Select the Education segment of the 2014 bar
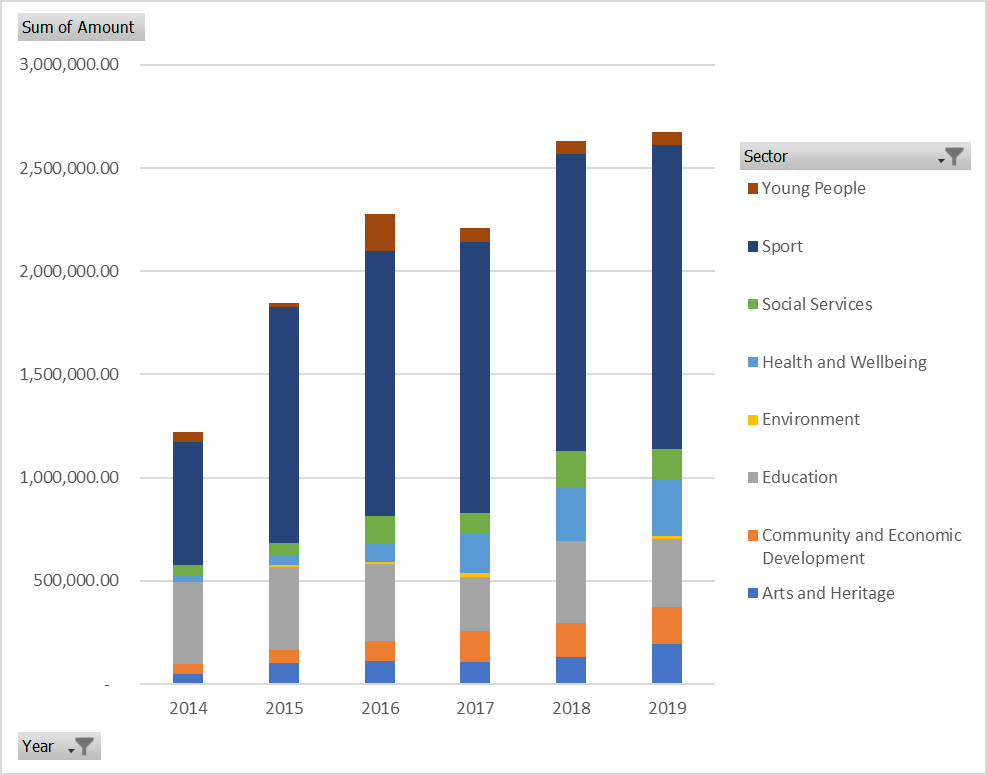The image size is (987, 775). click(x=188, y=623)
